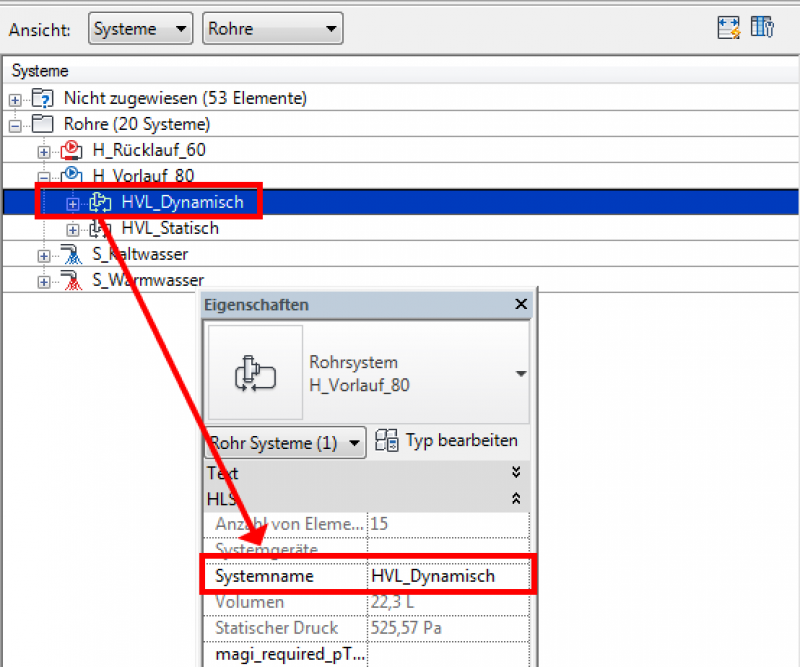Viewport: 800px width, 667px height.
Task: Expand the Text properties section
Action: click(x=516, y=472)
